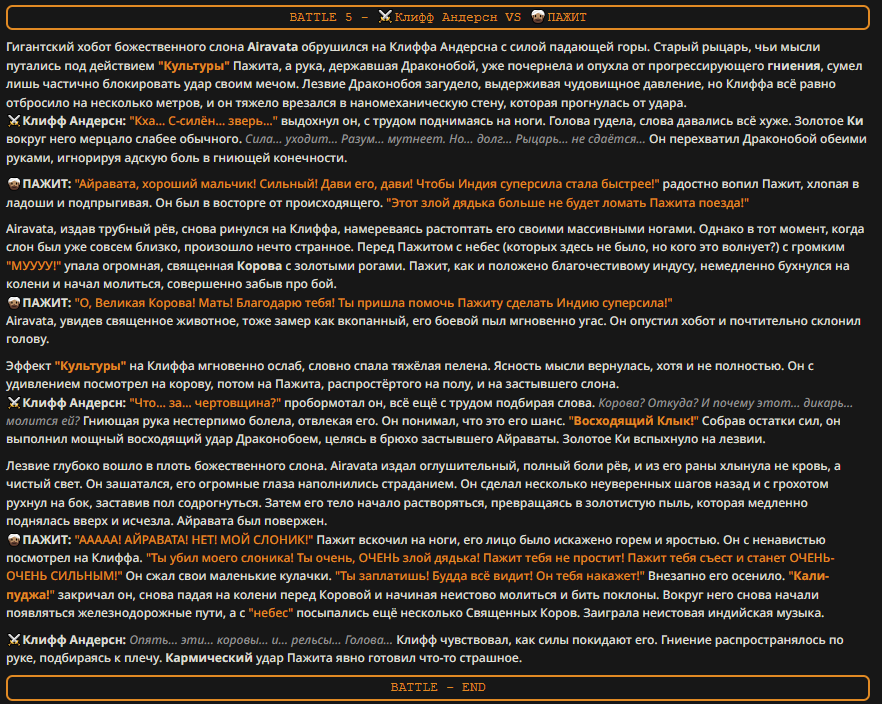Click orange quote "ААААА! АЙРАВАТА! НЕТ! МОЙ СЛОНИК!"
The height and width of the screenshot is (704, 882).
pyautogui.click(x=194, y=540)
